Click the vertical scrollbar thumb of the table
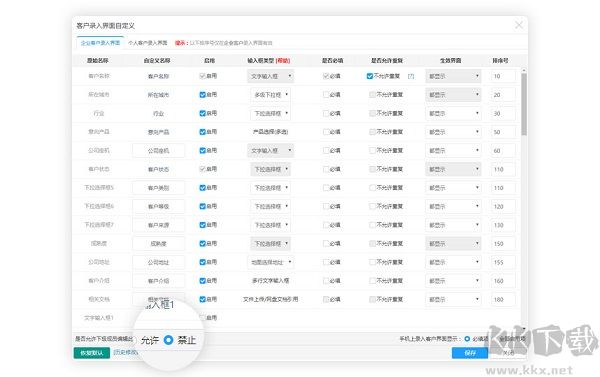The height and width of the screenshot is (377, 600). coord(524,103)
